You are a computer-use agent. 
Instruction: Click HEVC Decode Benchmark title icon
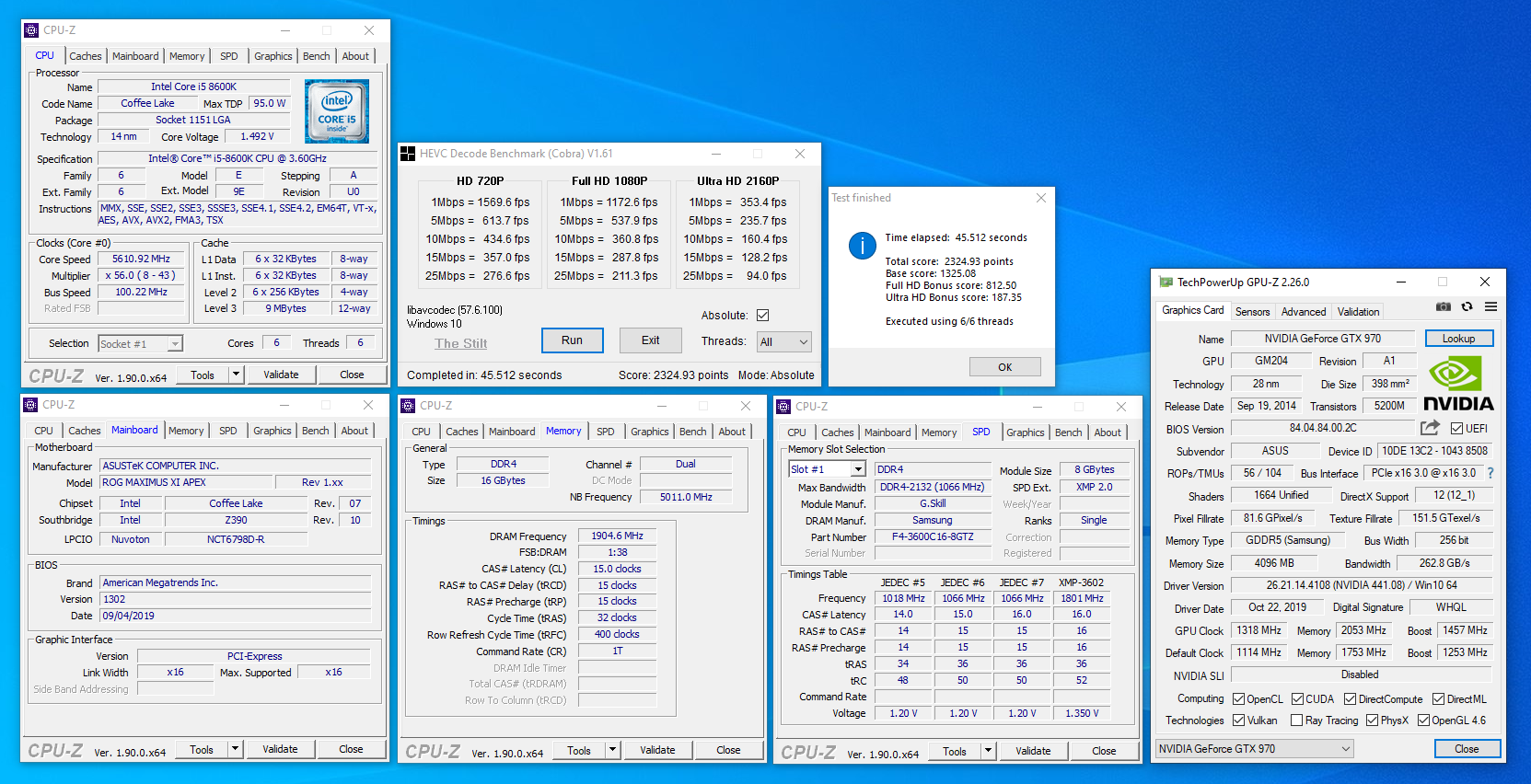pyautogui.click(x=408, y=154)
